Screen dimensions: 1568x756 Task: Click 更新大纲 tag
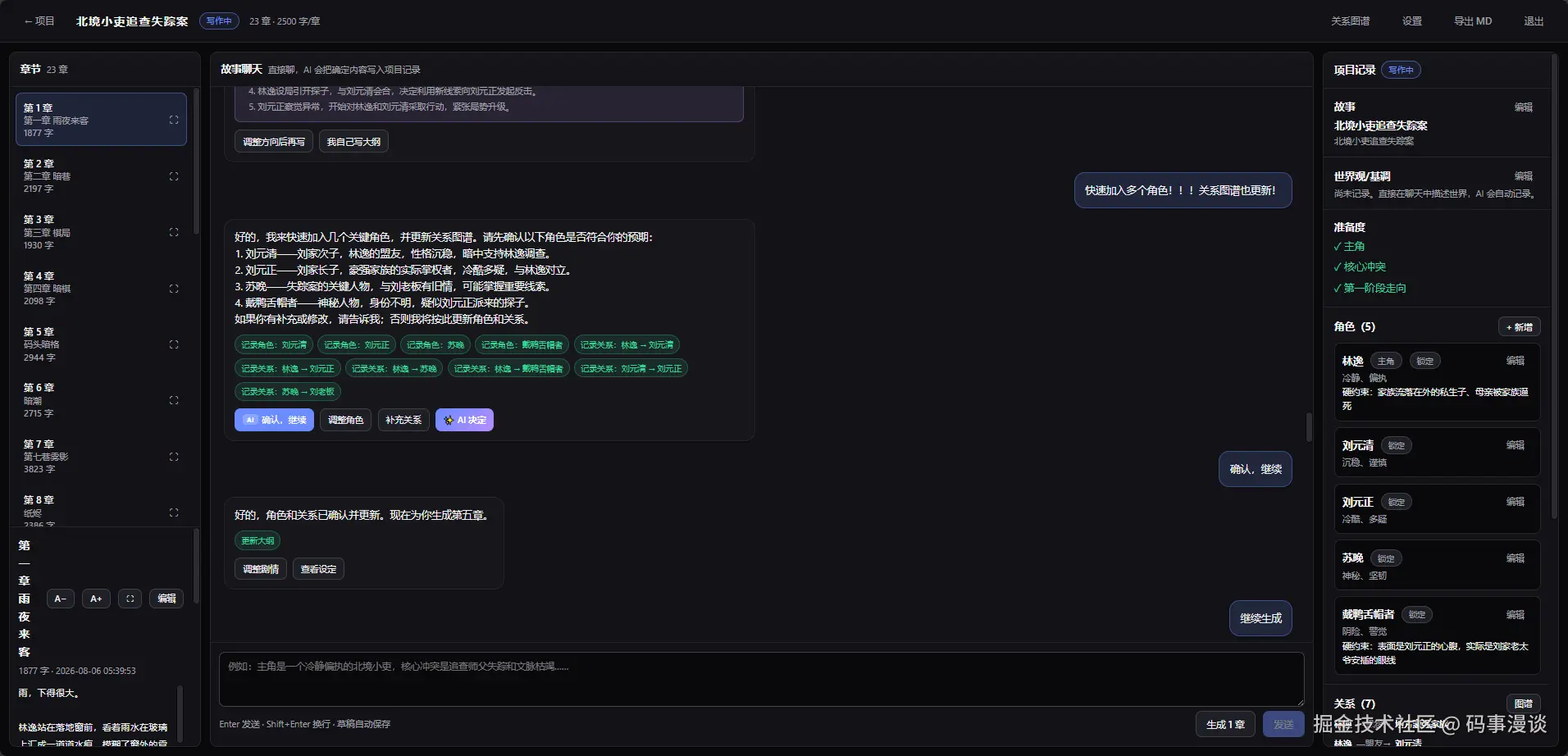pyautogui.click(x=258, y=541)
